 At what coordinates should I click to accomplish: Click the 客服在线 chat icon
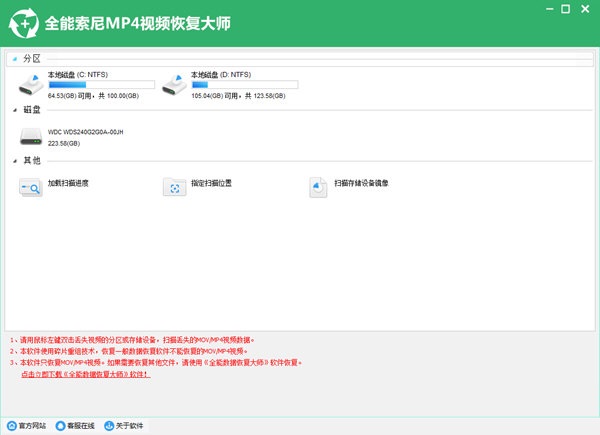click(60, 425)
